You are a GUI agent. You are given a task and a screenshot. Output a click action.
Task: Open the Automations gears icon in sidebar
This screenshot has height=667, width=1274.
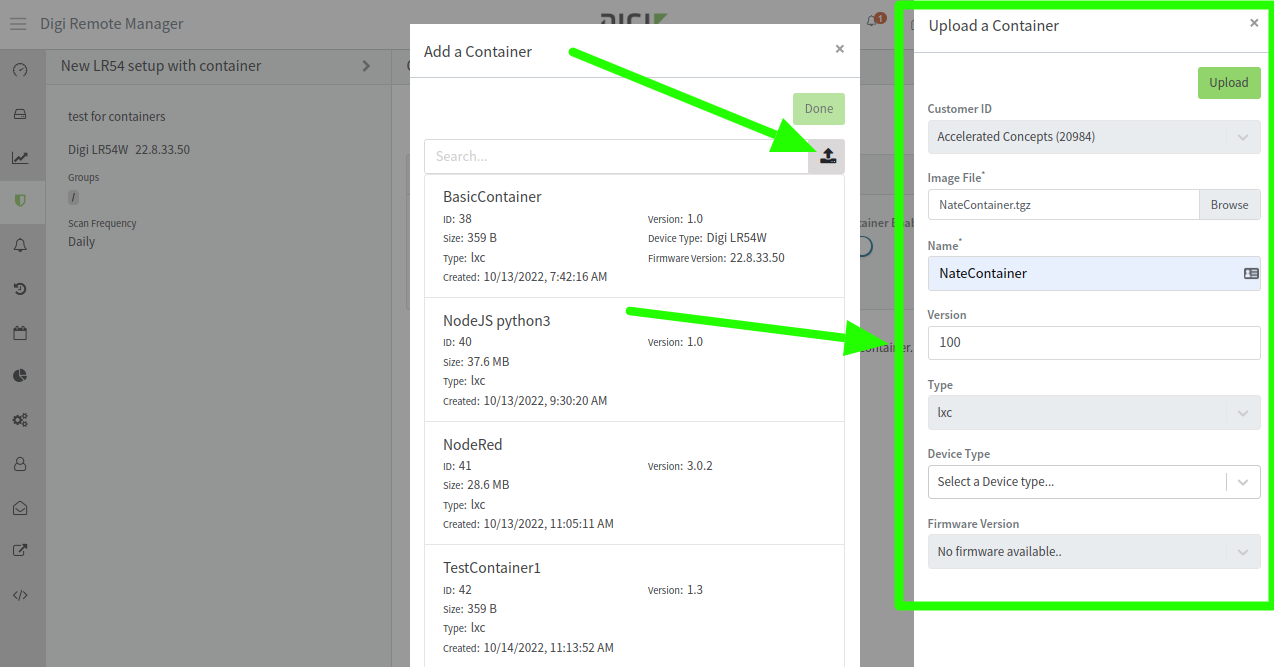20,420
